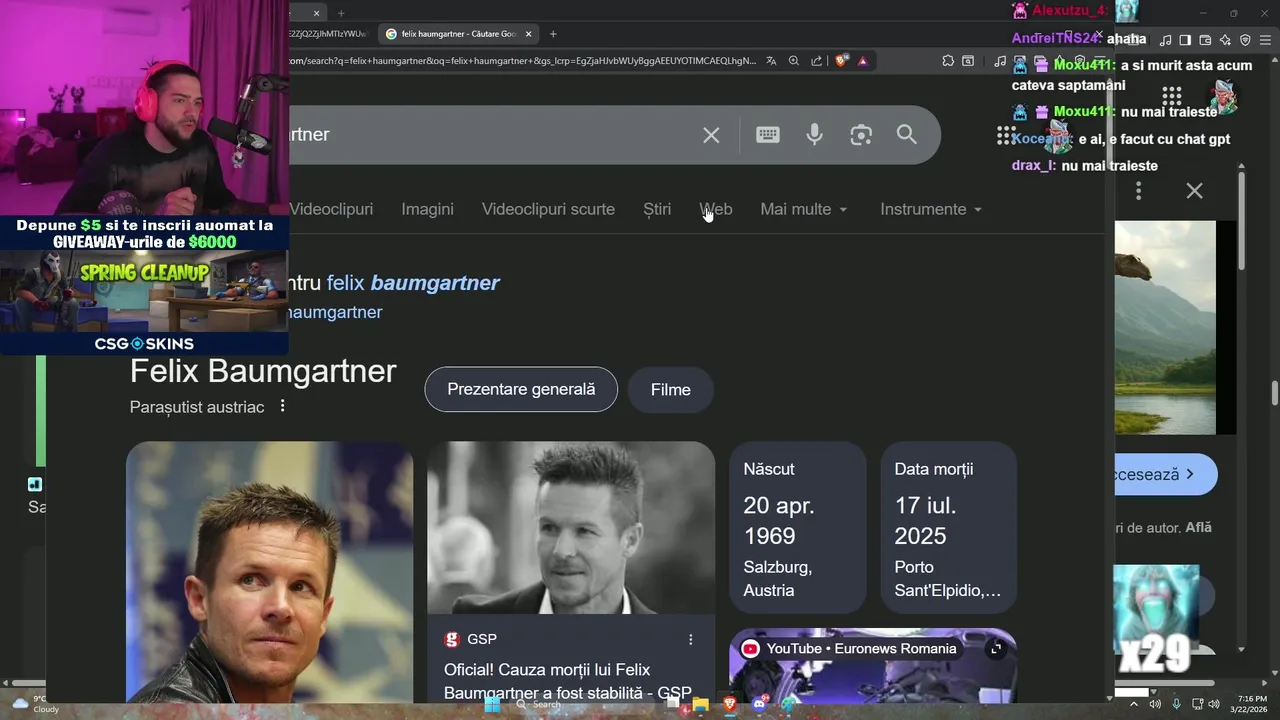
Task: Open black-and-white photo of Felix Baumgartner
Action: click(571, 528)
